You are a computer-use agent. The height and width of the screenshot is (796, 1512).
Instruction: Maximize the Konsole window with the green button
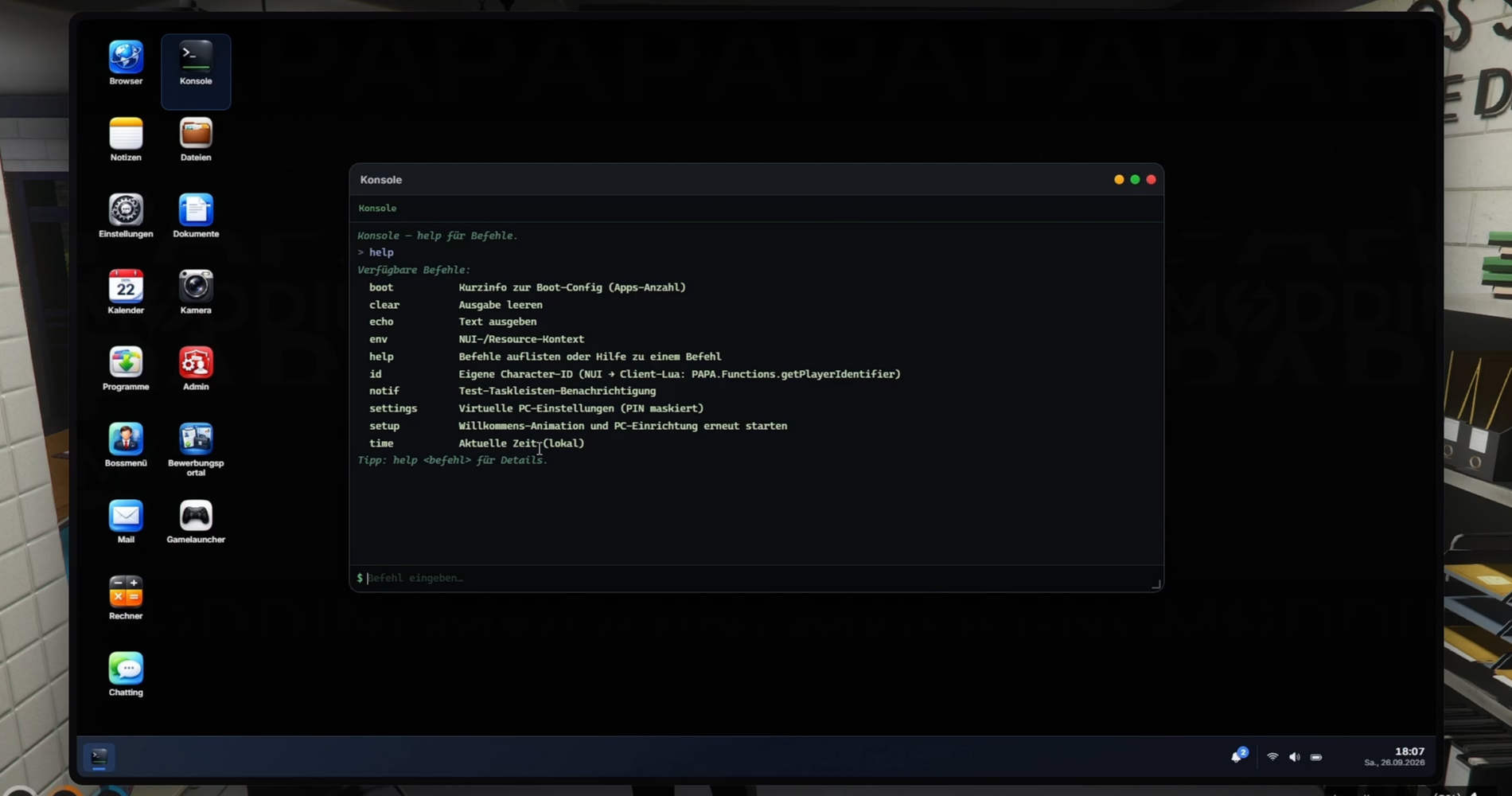click(x=1135, y=180)
